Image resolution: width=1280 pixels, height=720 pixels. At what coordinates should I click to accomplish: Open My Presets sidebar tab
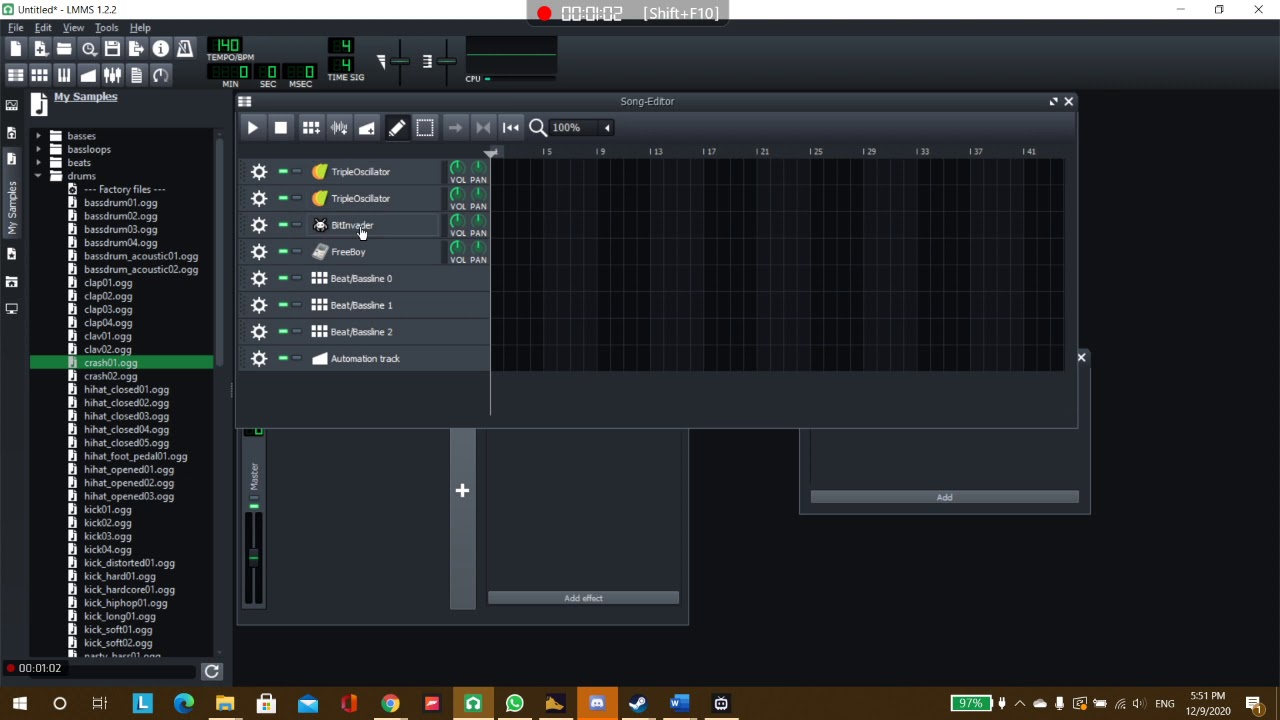tap(11, 254)
